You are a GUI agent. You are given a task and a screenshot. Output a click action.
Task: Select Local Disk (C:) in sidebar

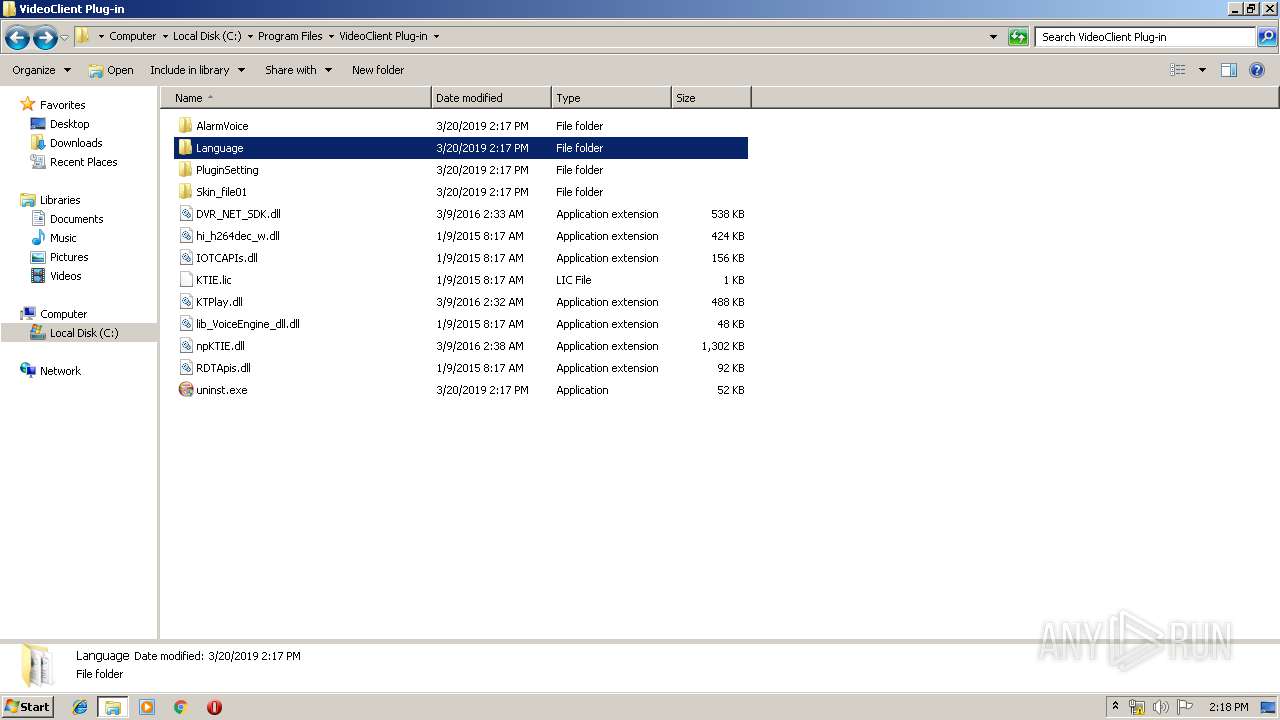coord(84,333)
